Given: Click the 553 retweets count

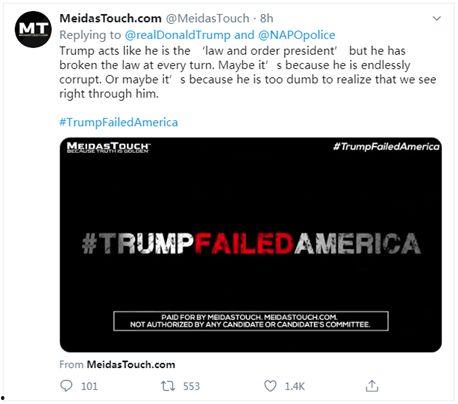Looking at the screenshot, I should pyautogui.click(x=191, y=386).
